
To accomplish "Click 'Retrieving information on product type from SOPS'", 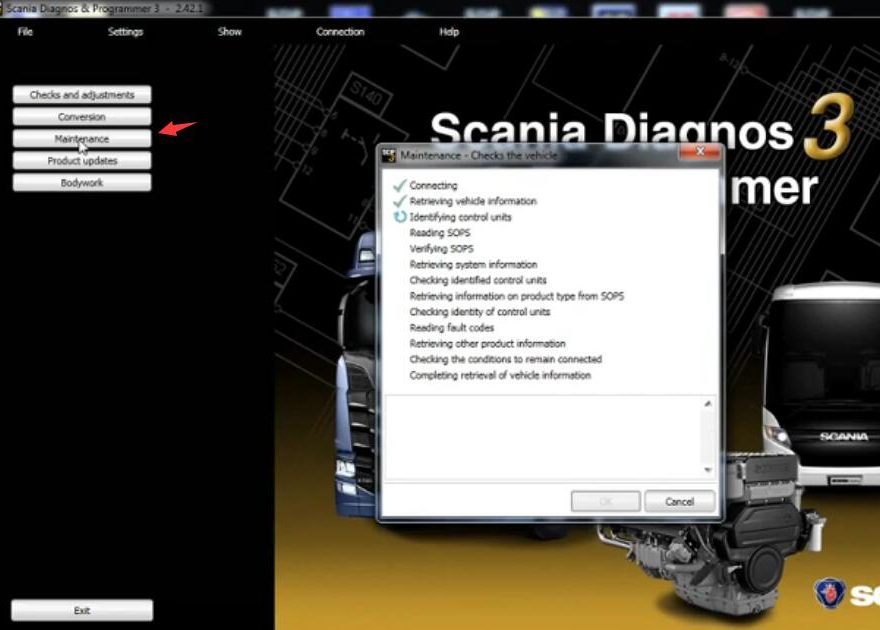I will click(x=516, y=296).
